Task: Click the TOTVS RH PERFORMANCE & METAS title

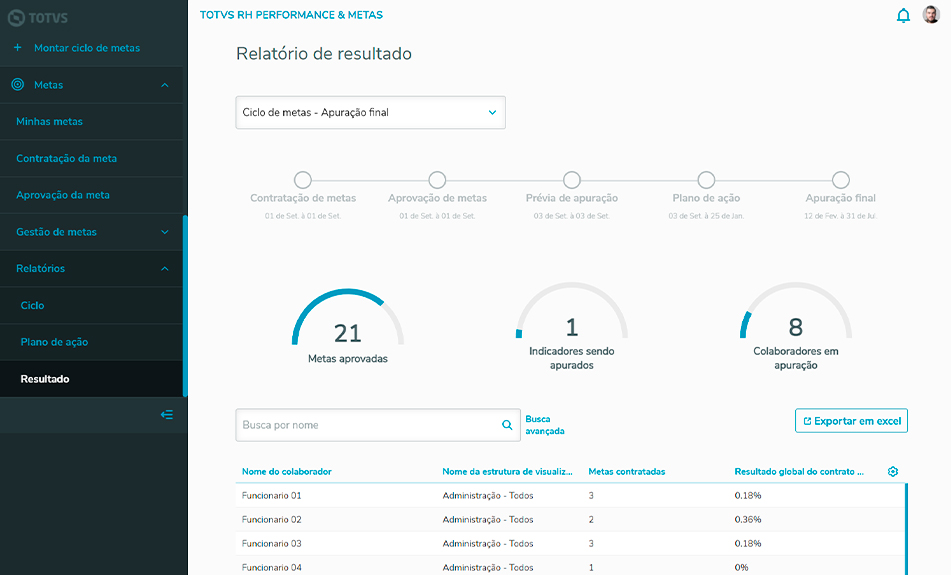Action: pos(291,15)
